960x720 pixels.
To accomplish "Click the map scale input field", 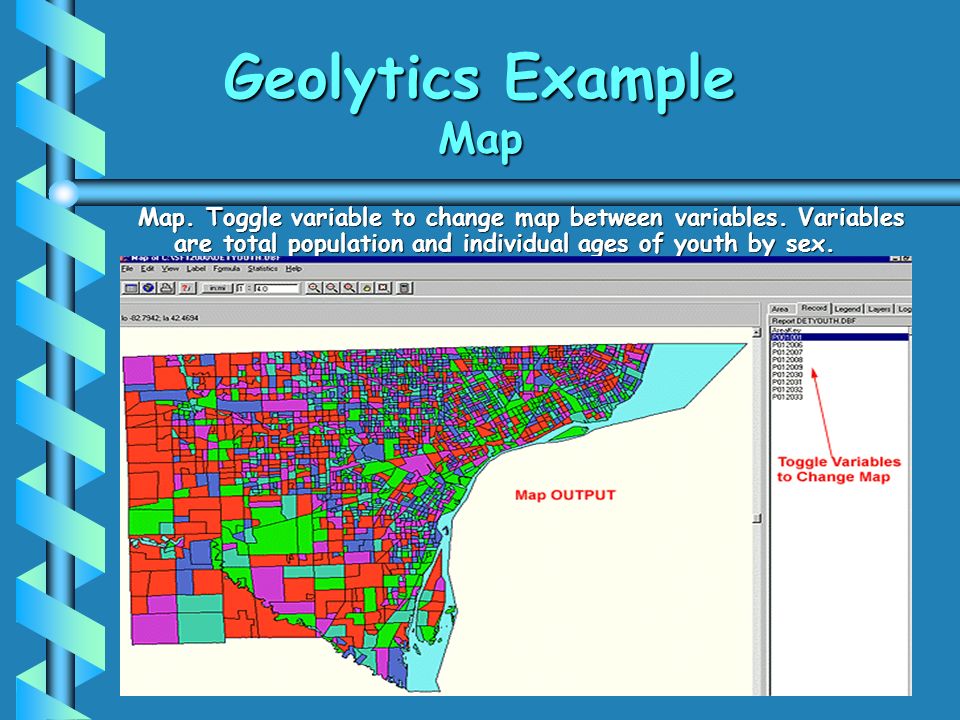I will (x=277, y=288).
